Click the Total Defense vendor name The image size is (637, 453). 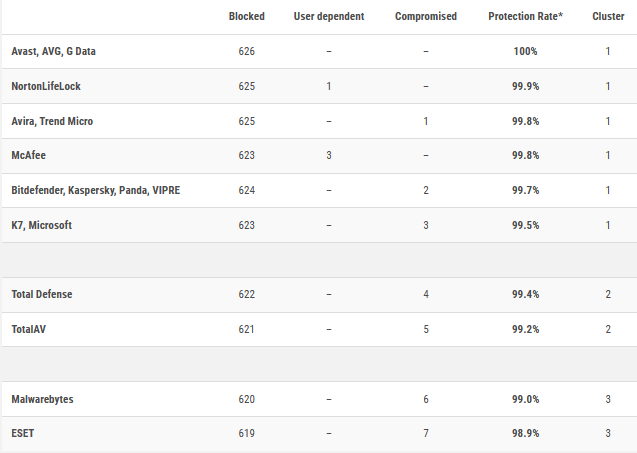tap(41, 295)
